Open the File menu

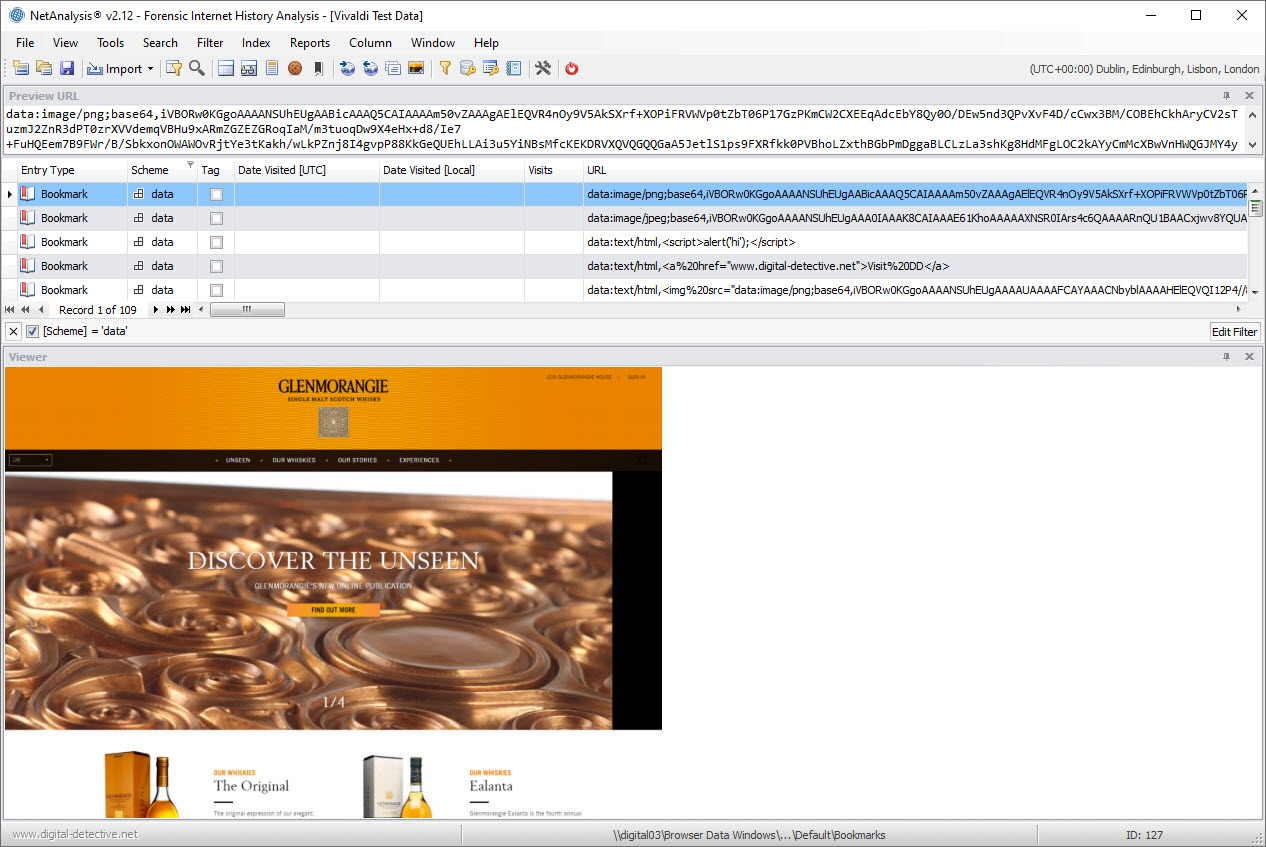point(25,43)
